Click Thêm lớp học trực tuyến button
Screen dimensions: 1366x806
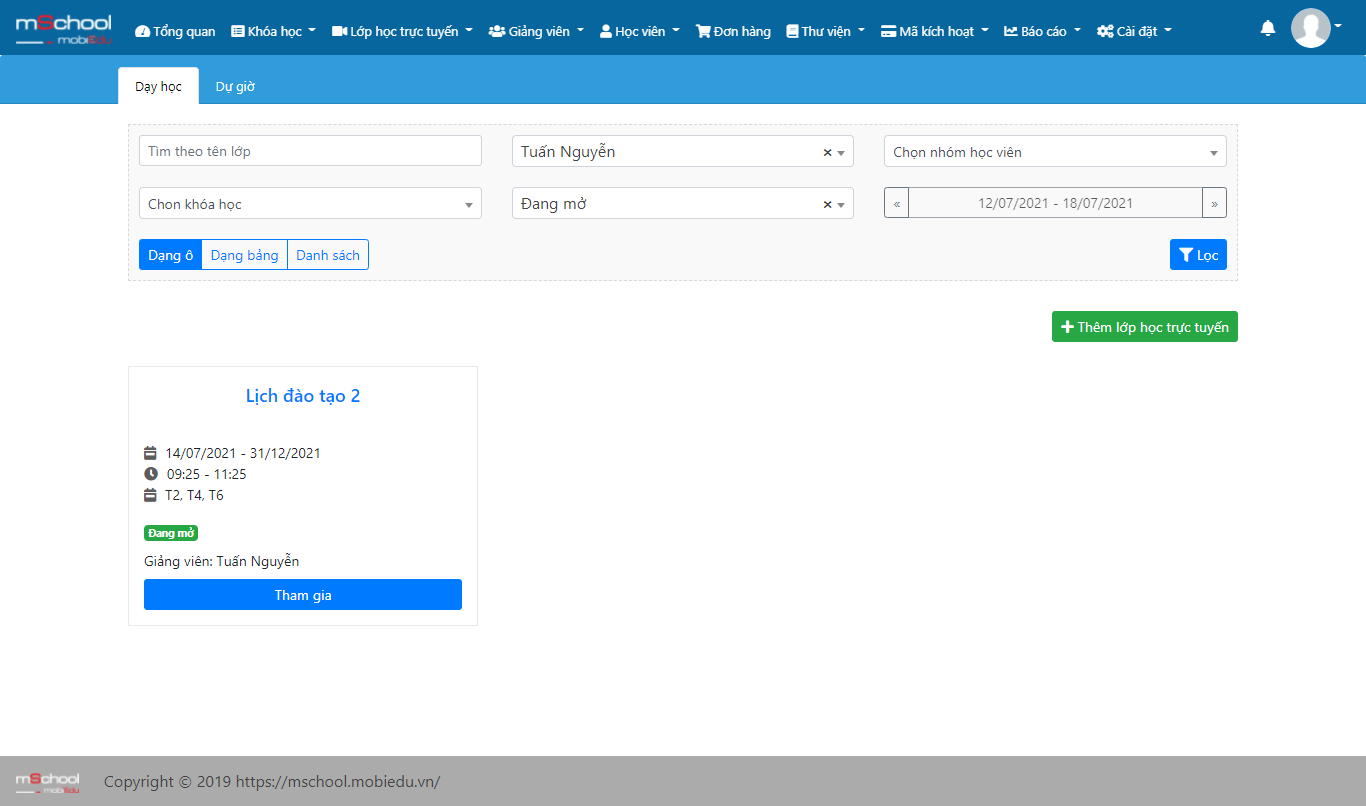coord(1145,327)
